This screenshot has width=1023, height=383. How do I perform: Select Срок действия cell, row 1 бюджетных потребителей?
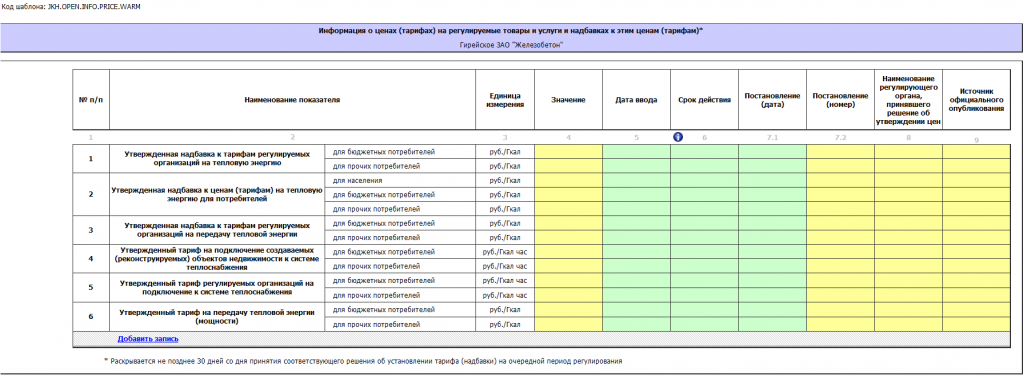pyautogui.click(x=705, y=152)
